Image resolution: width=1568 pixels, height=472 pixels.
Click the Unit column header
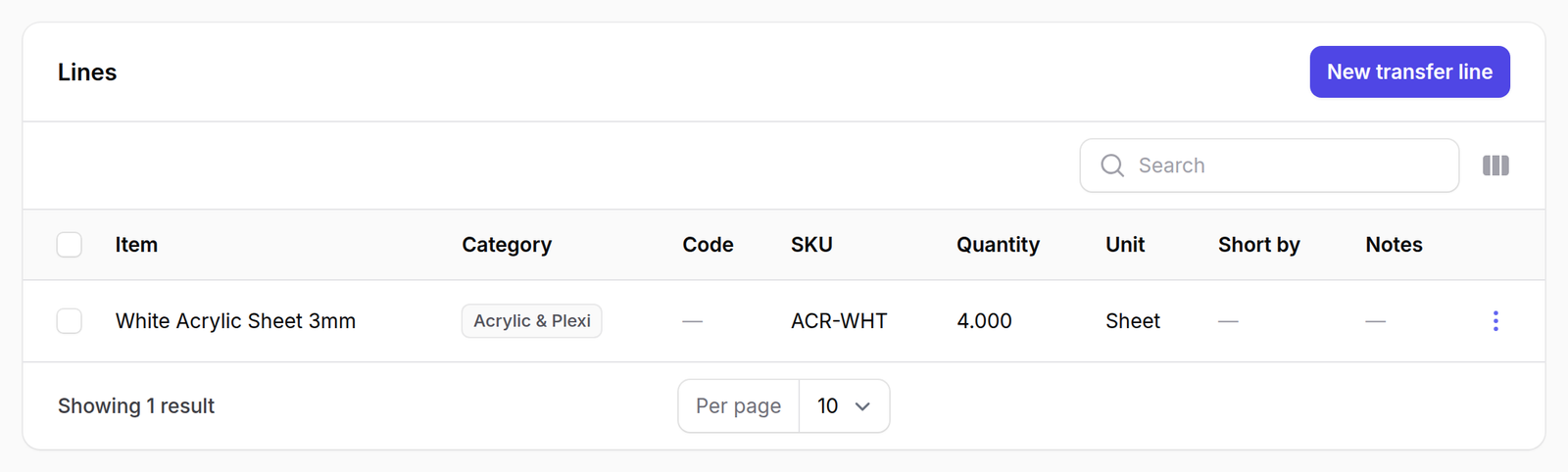tap(1125, 245)
